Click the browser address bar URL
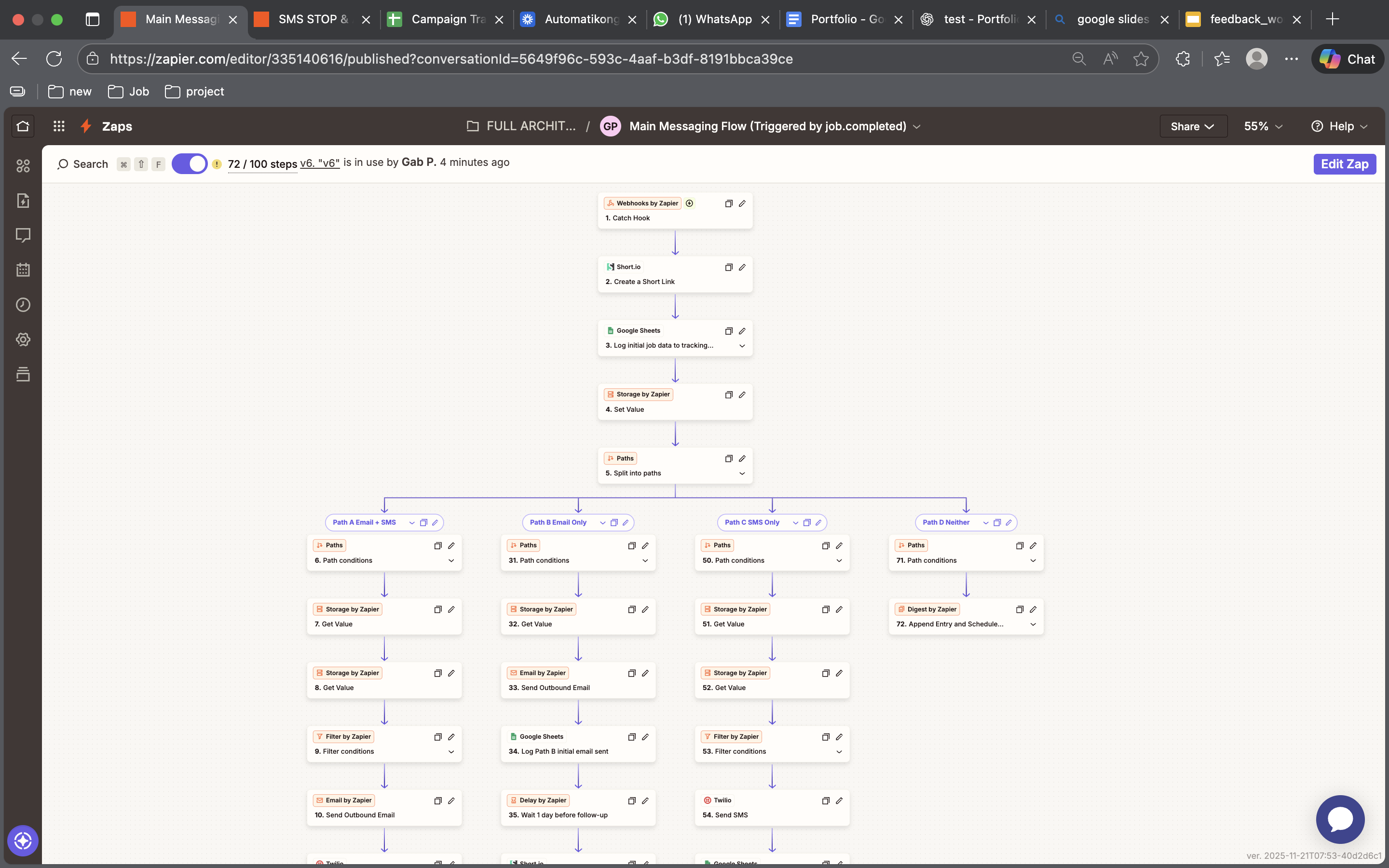This screenshot has width=1389, height=868. point(451,58)
